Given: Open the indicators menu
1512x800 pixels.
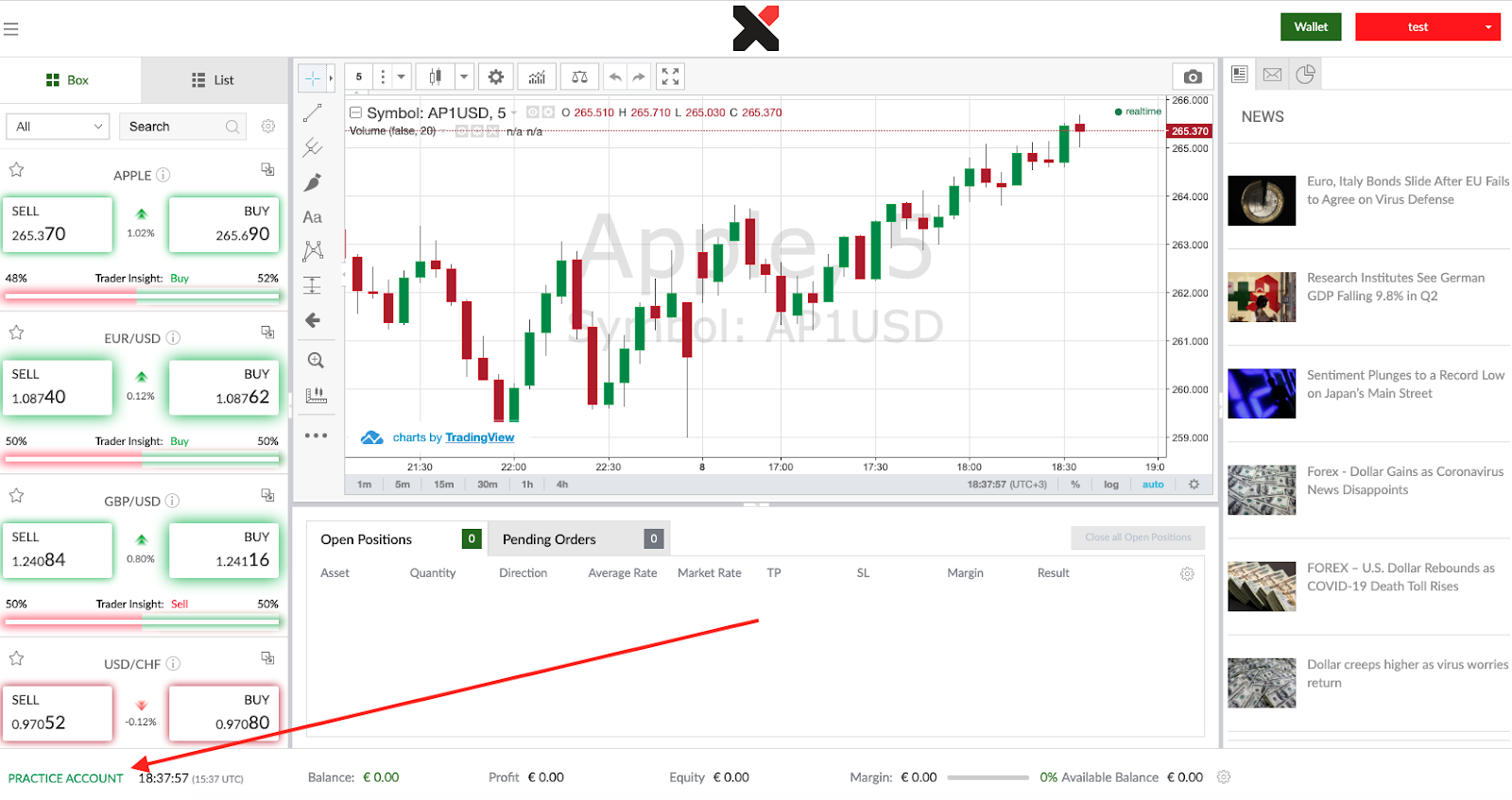Looking at the screenshot, I should point(537,77).
